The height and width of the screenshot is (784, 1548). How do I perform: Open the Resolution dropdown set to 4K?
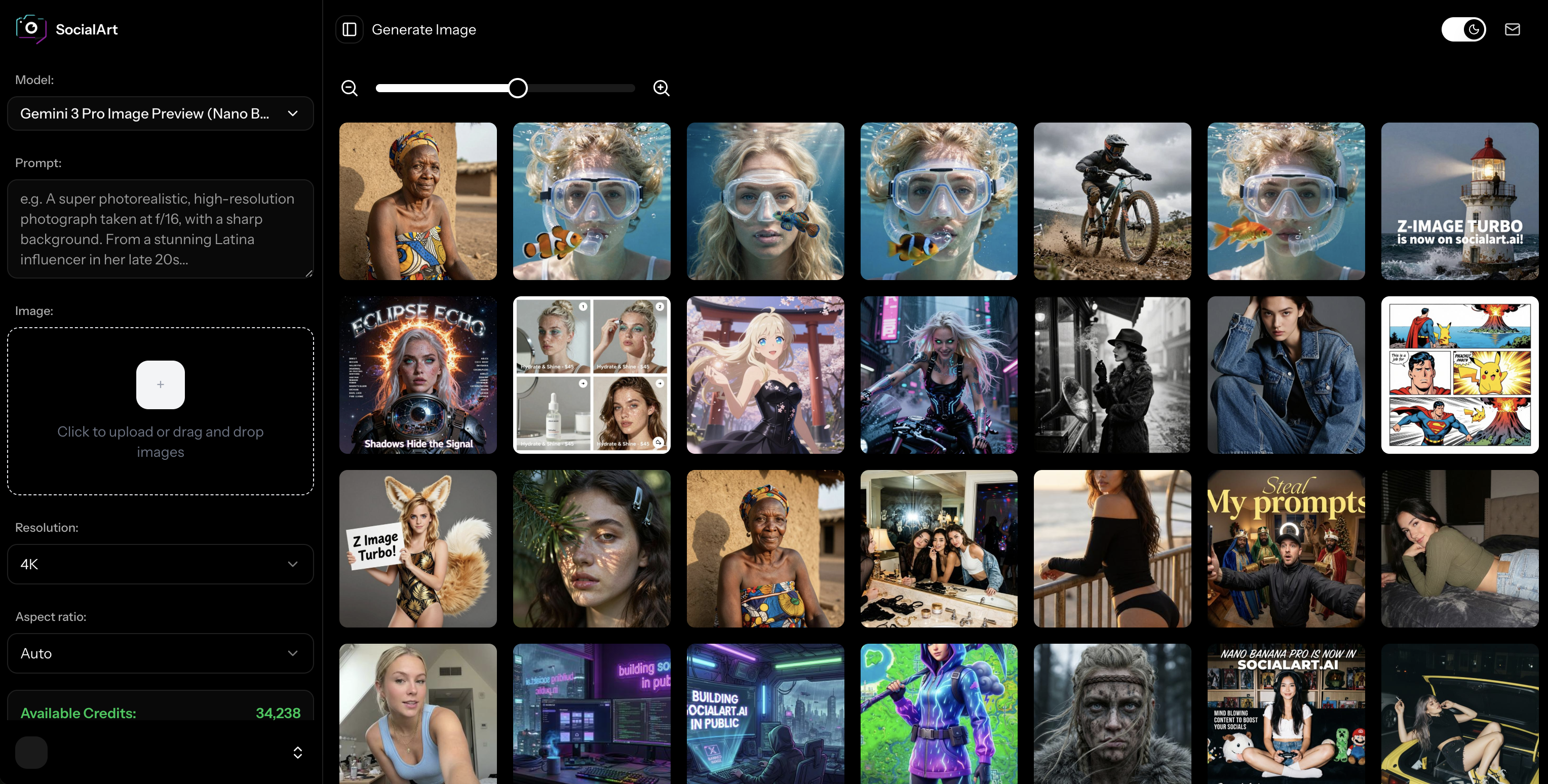[160, 564]
